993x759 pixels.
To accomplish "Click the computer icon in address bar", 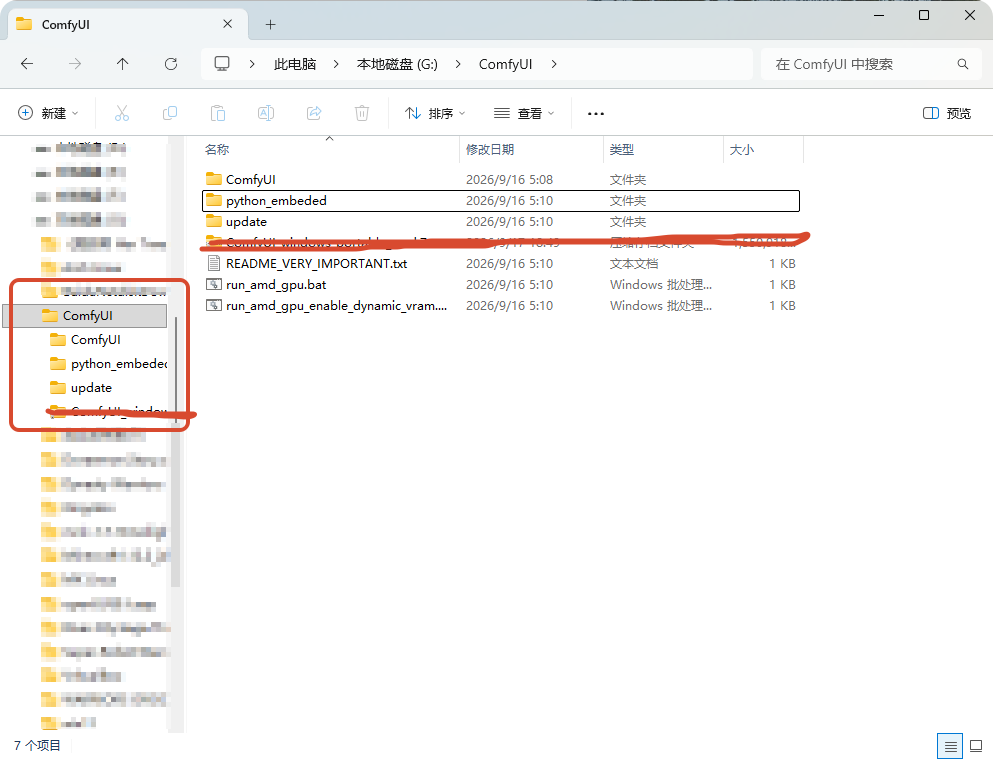I will click(222, 64).
